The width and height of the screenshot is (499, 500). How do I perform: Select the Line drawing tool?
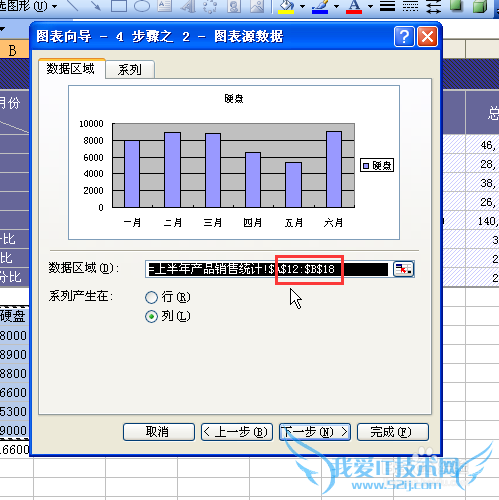73,6
